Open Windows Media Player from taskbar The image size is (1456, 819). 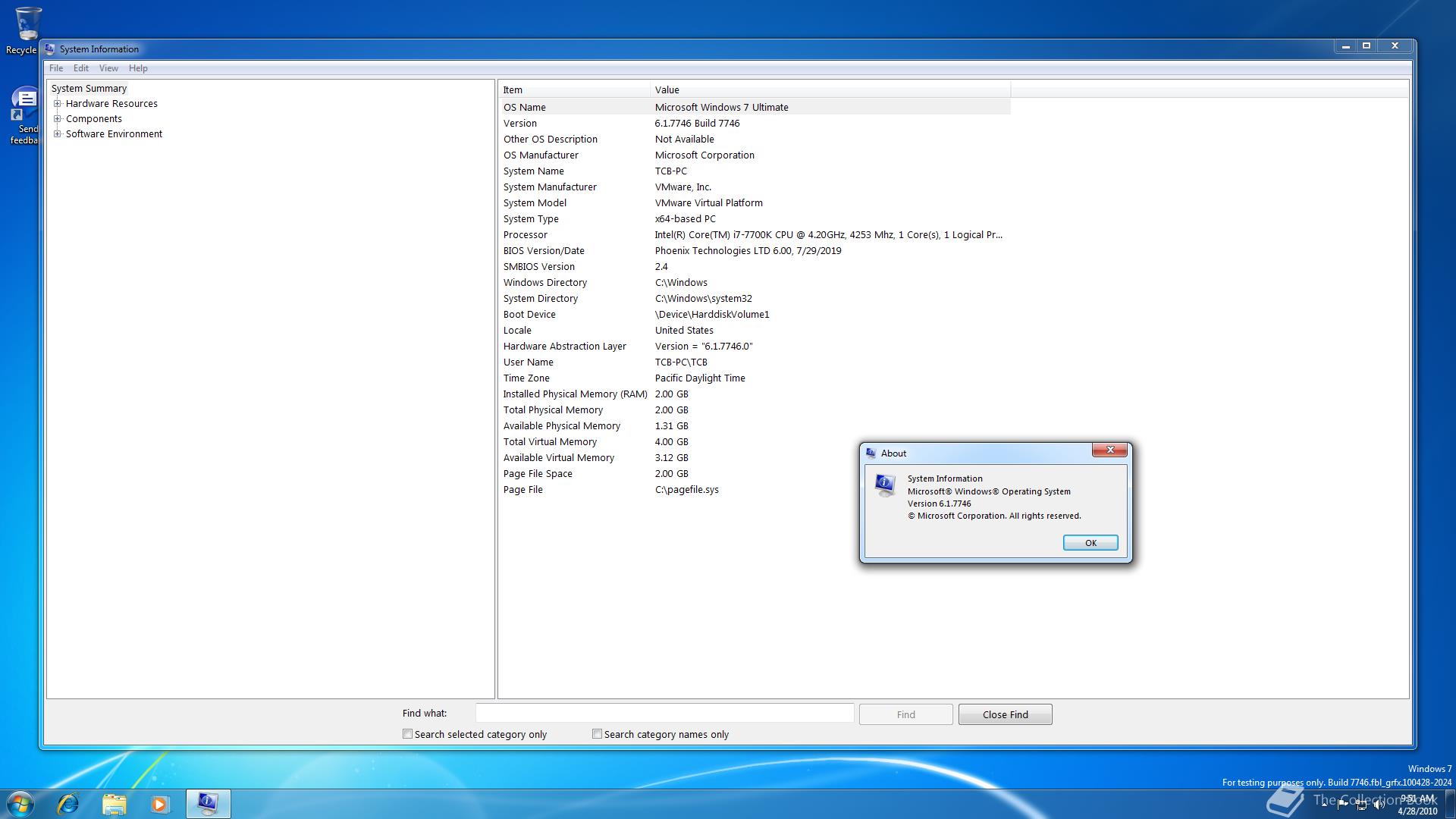[x=159, y=804]
